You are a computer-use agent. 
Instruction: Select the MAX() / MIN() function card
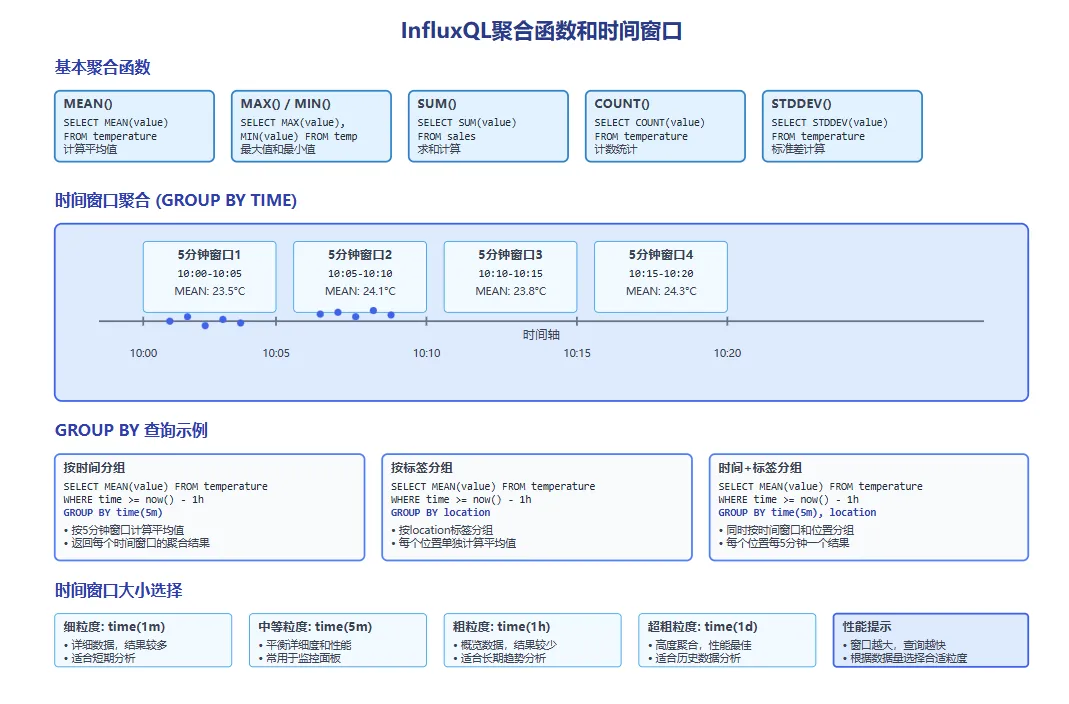pos(311,126)
